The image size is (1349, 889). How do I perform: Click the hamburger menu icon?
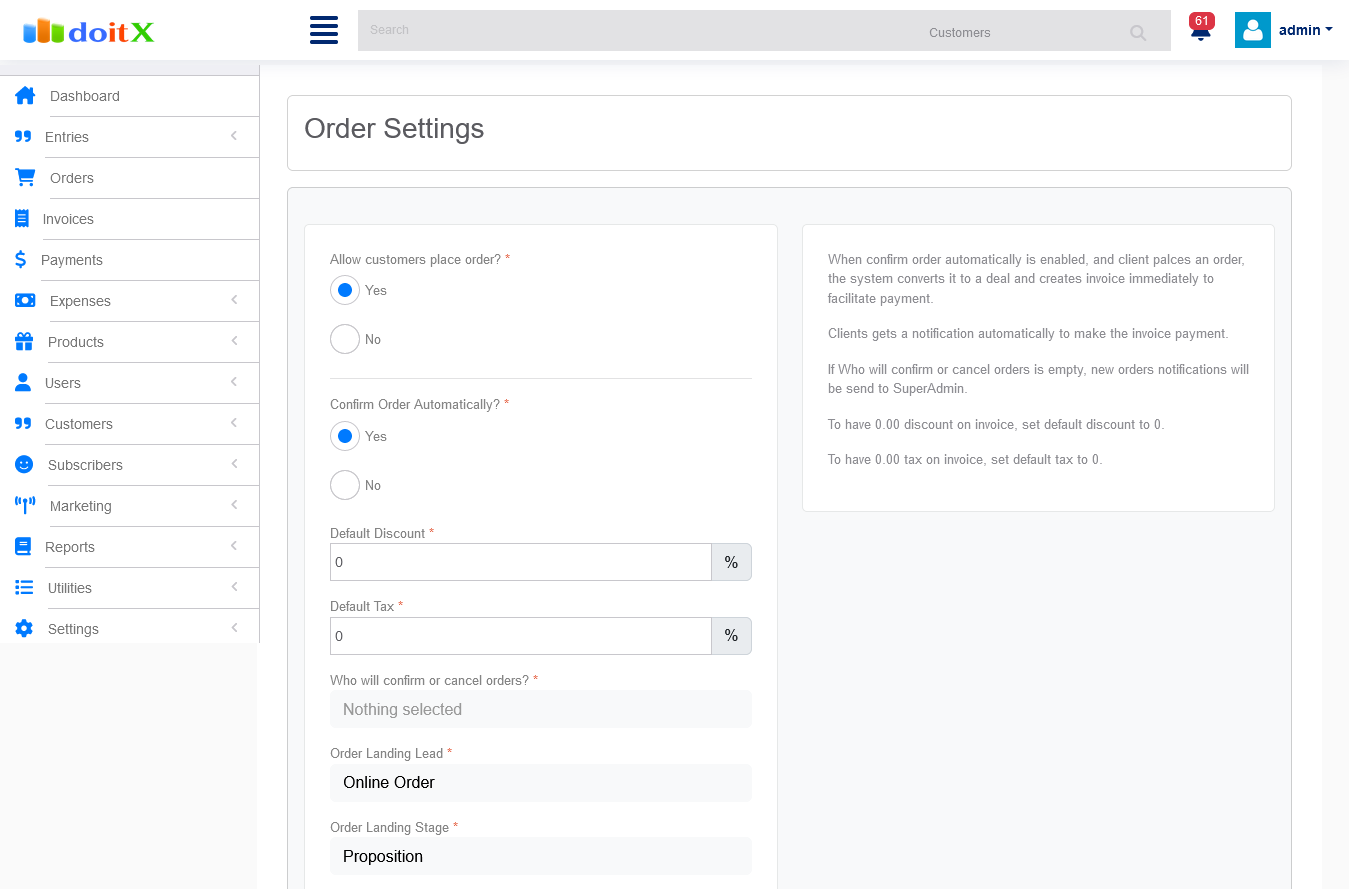click(324, 30)
